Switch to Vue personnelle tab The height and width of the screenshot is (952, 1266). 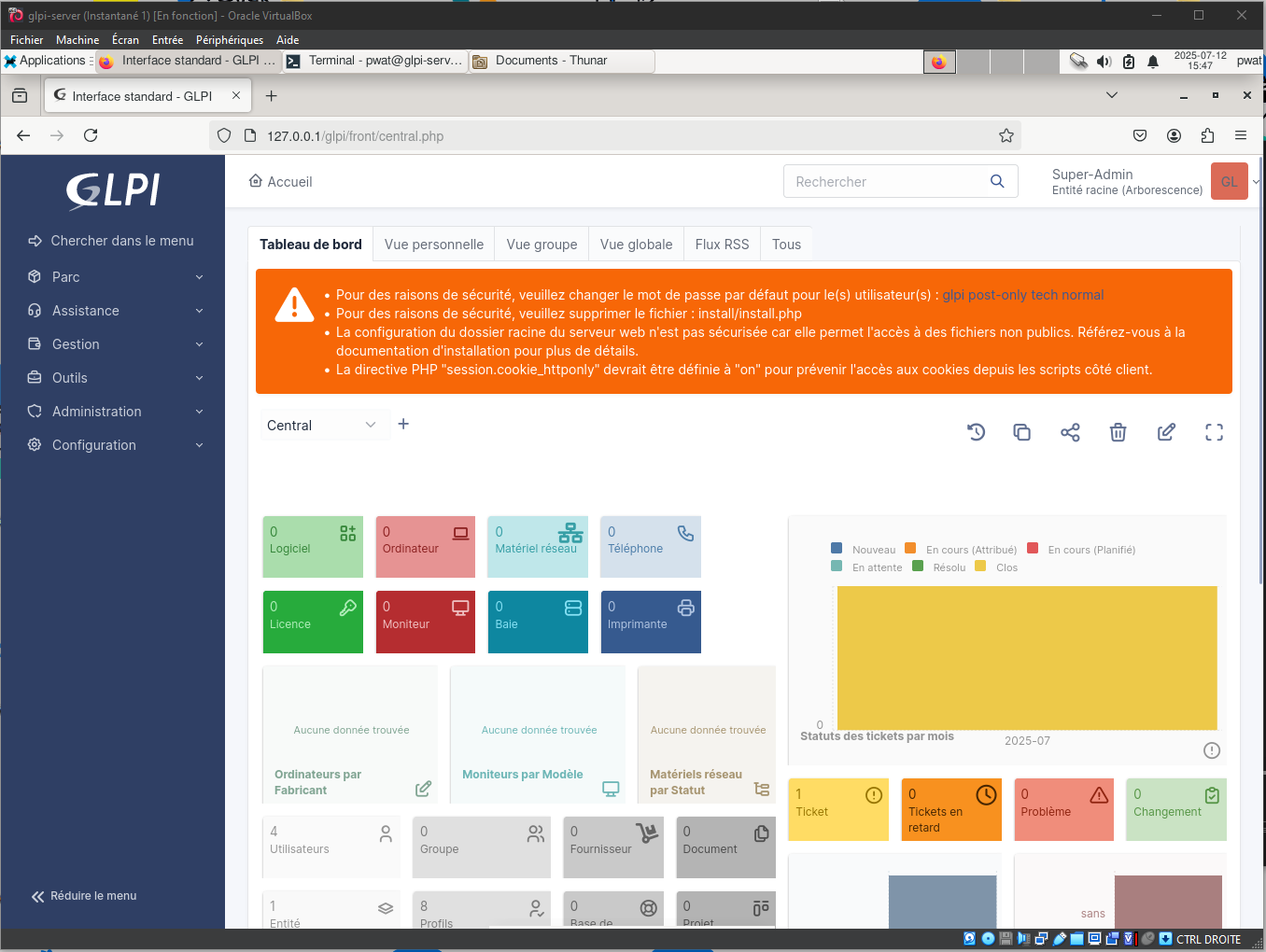434,245
